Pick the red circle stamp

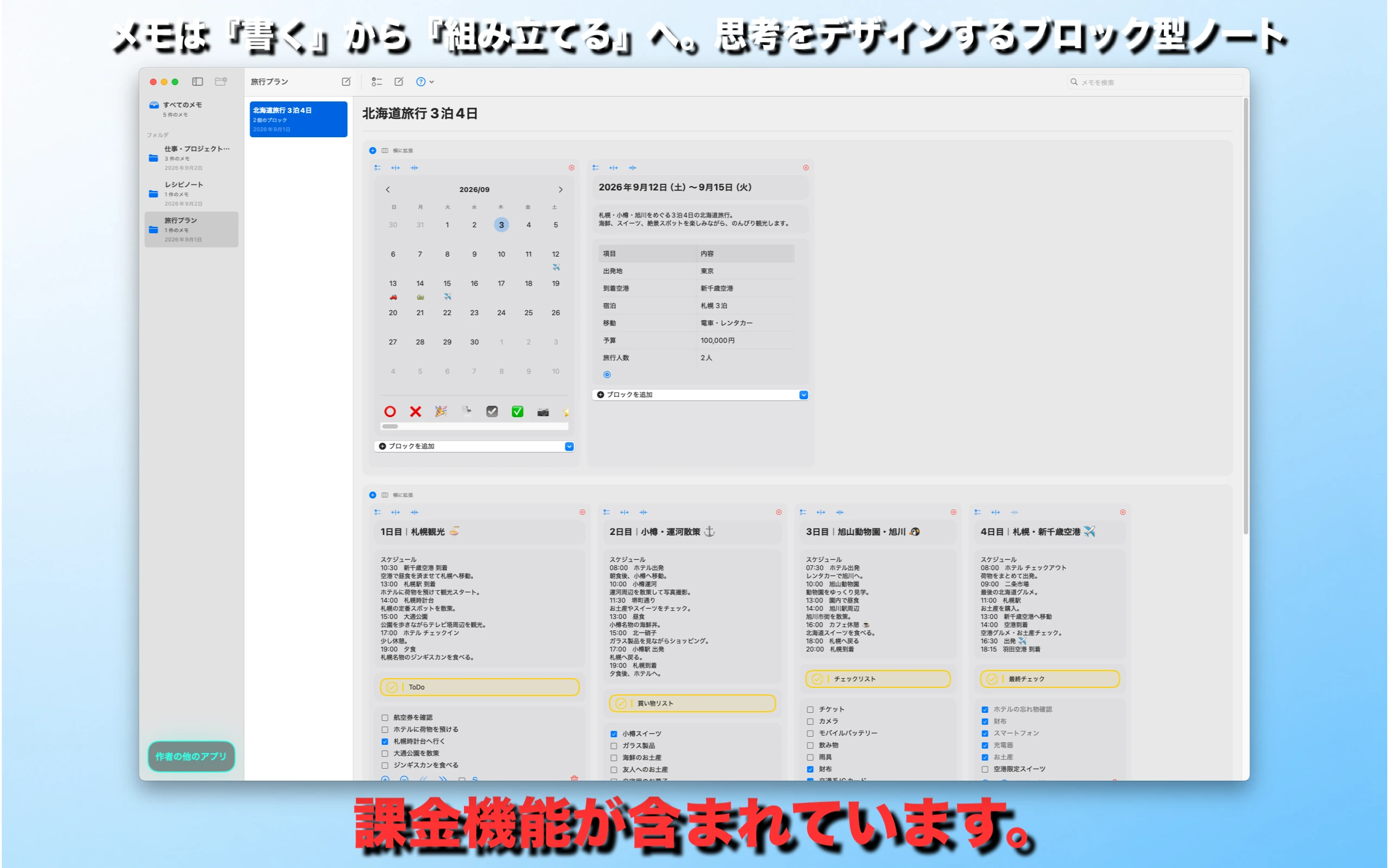tap(390, 412)
